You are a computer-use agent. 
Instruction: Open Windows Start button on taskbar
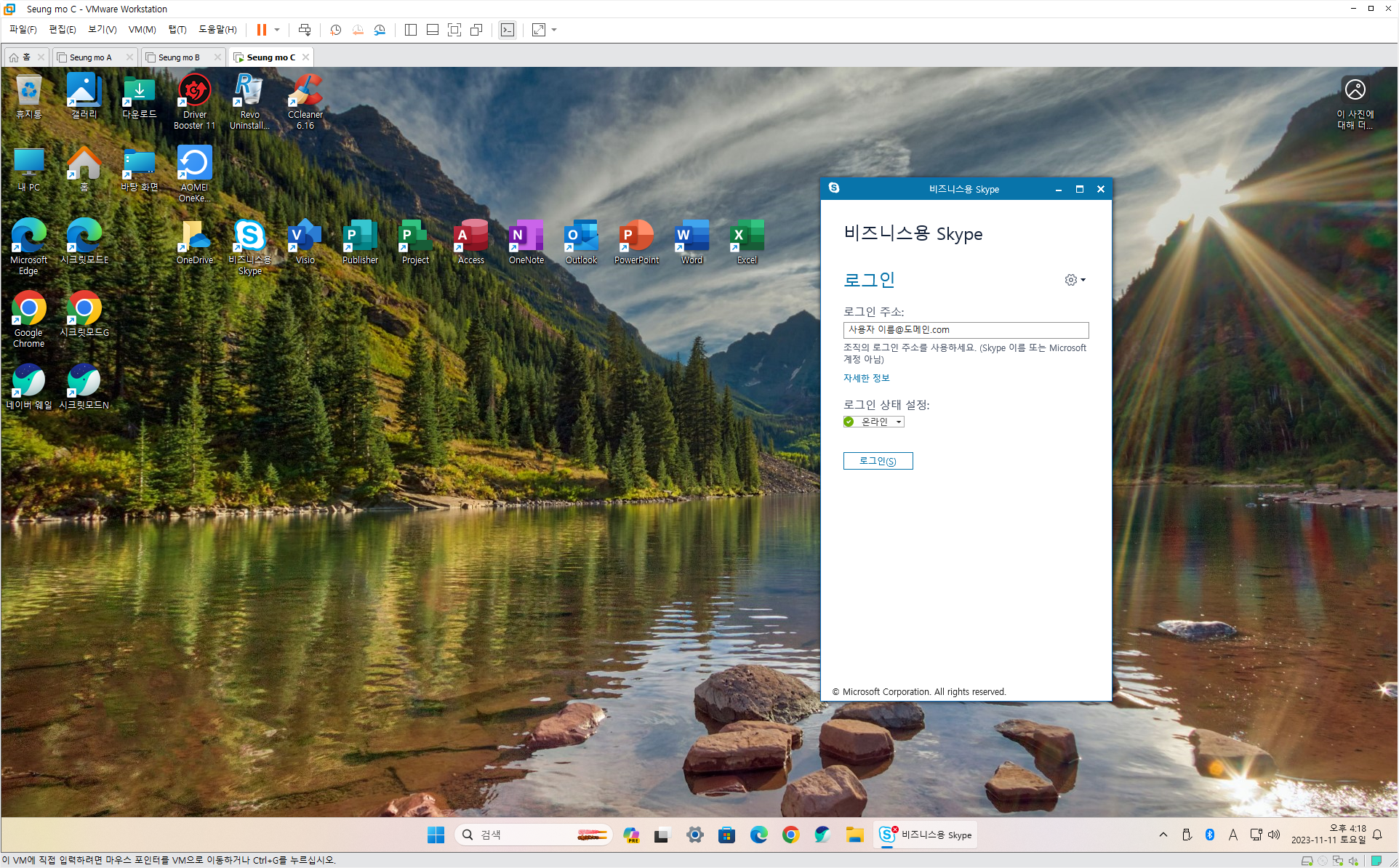[x=436, y=835]
